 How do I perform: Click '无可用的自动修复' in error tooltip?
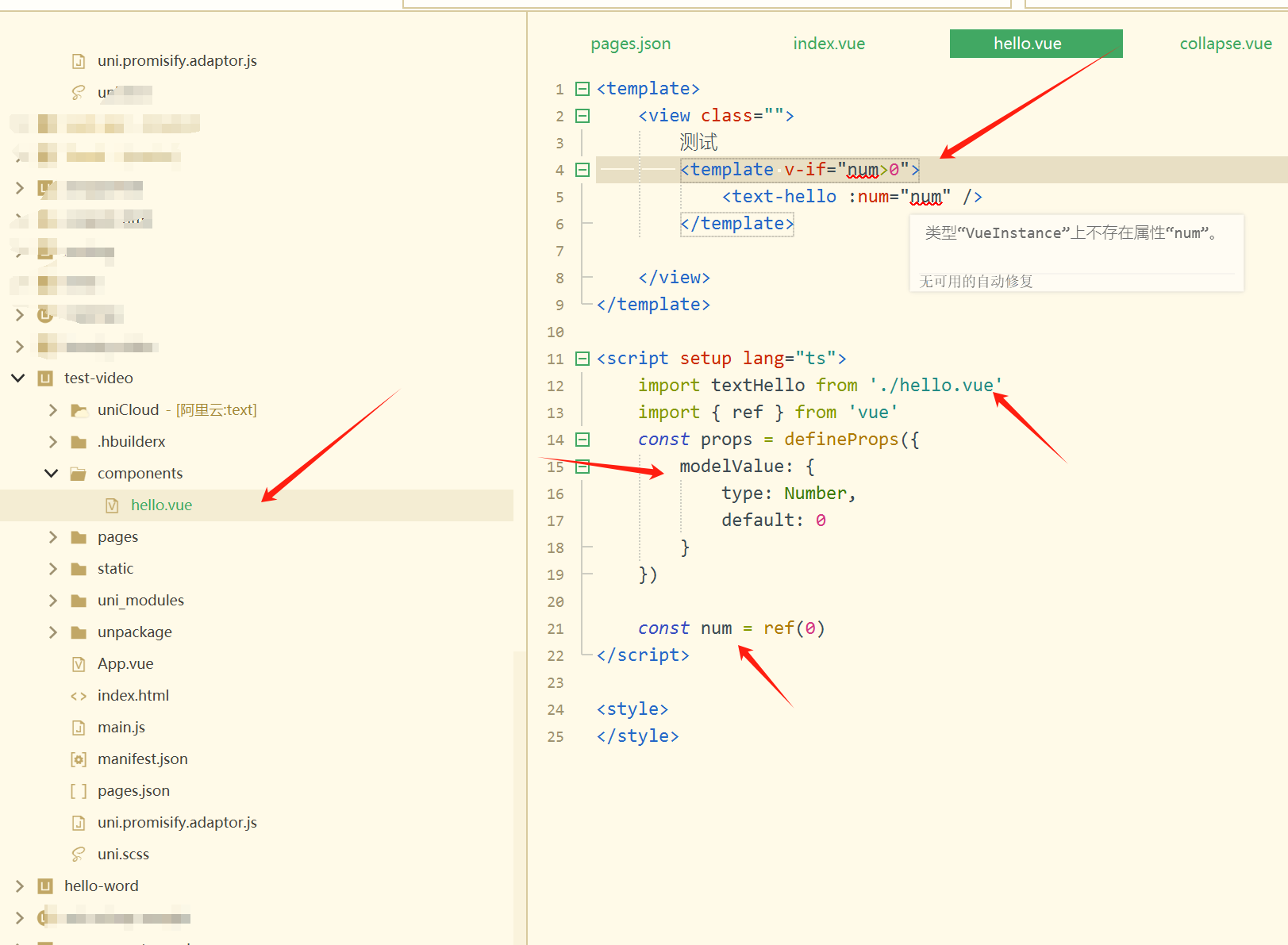coord(976,281)
